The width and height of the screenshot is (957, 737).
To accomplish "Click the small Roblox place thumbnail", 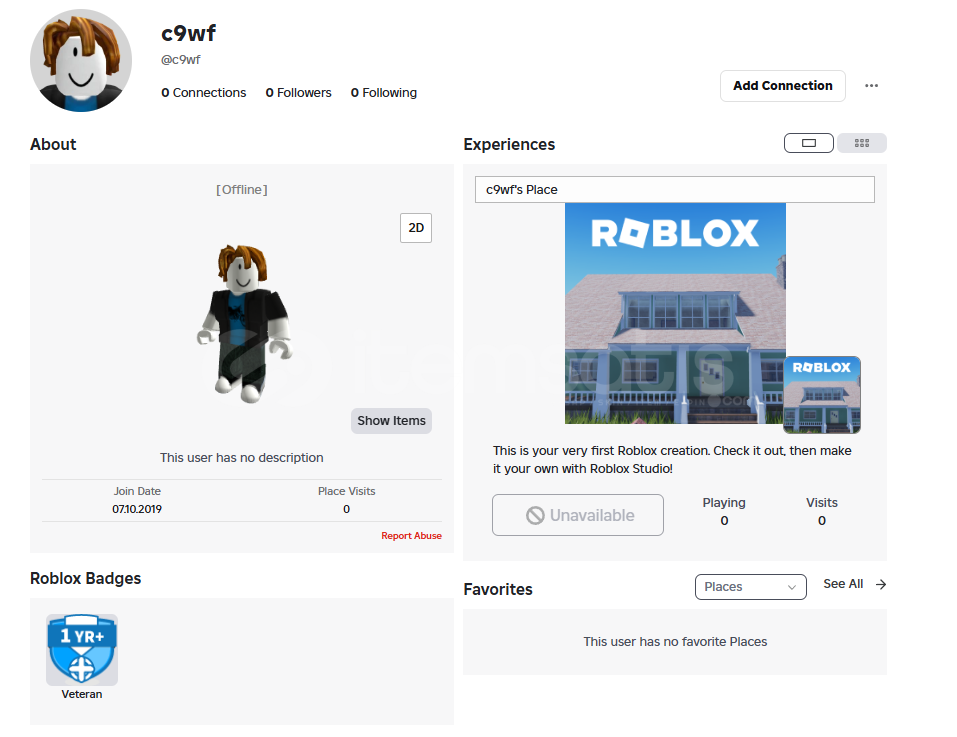I will tap(822, 395).
